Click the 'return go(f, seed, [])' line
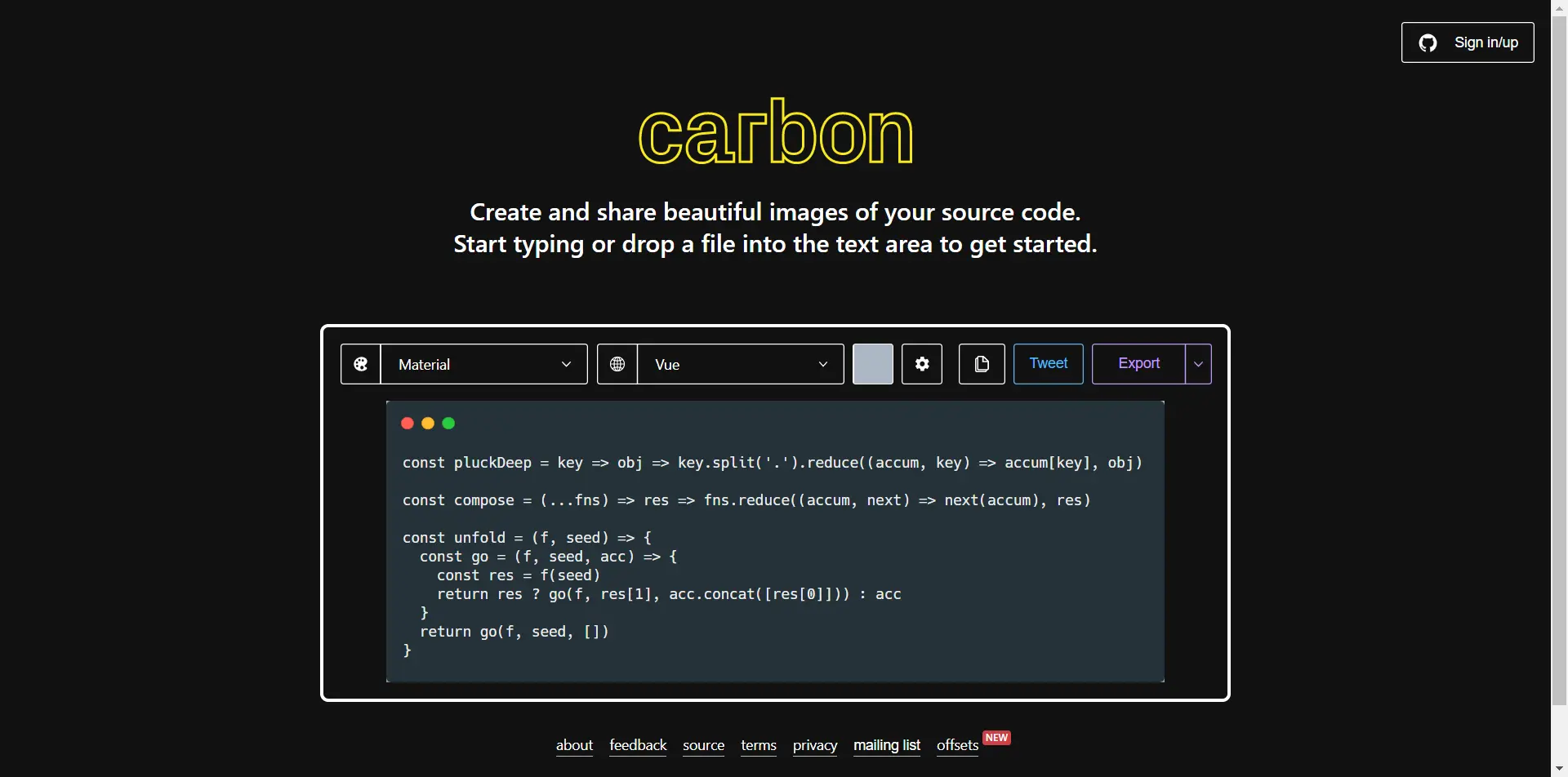This screenshot has width=1568, height=777. [514, 632]
